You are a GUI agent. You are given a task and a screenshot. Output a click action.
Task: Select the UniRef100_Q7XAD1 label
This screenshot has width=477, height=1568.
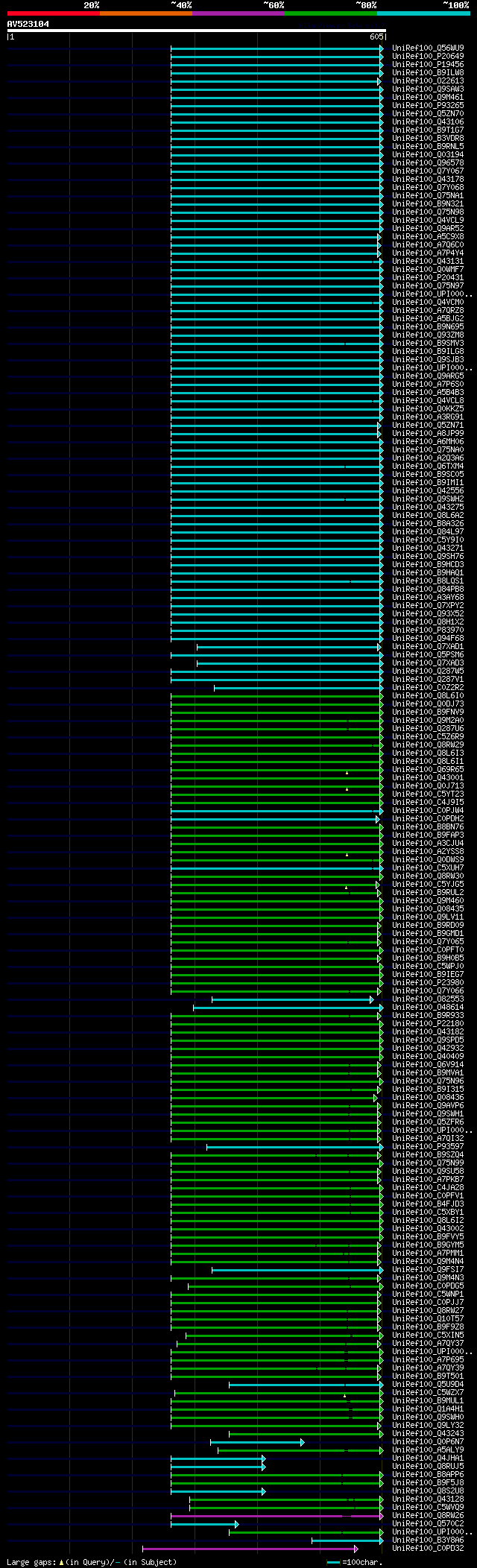[x=428, y=647]
